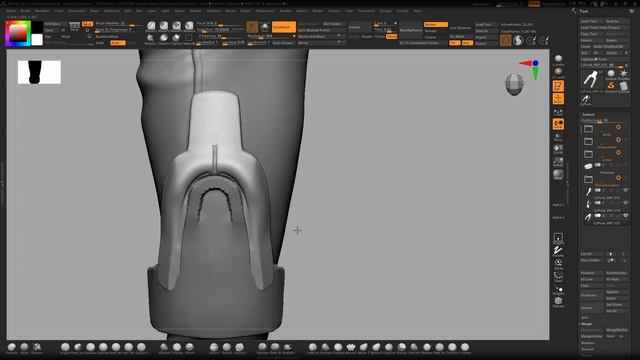Click the Duplicate subtool button
The height and width of the screenshot is (360, 640).
(x=591, y=295)
